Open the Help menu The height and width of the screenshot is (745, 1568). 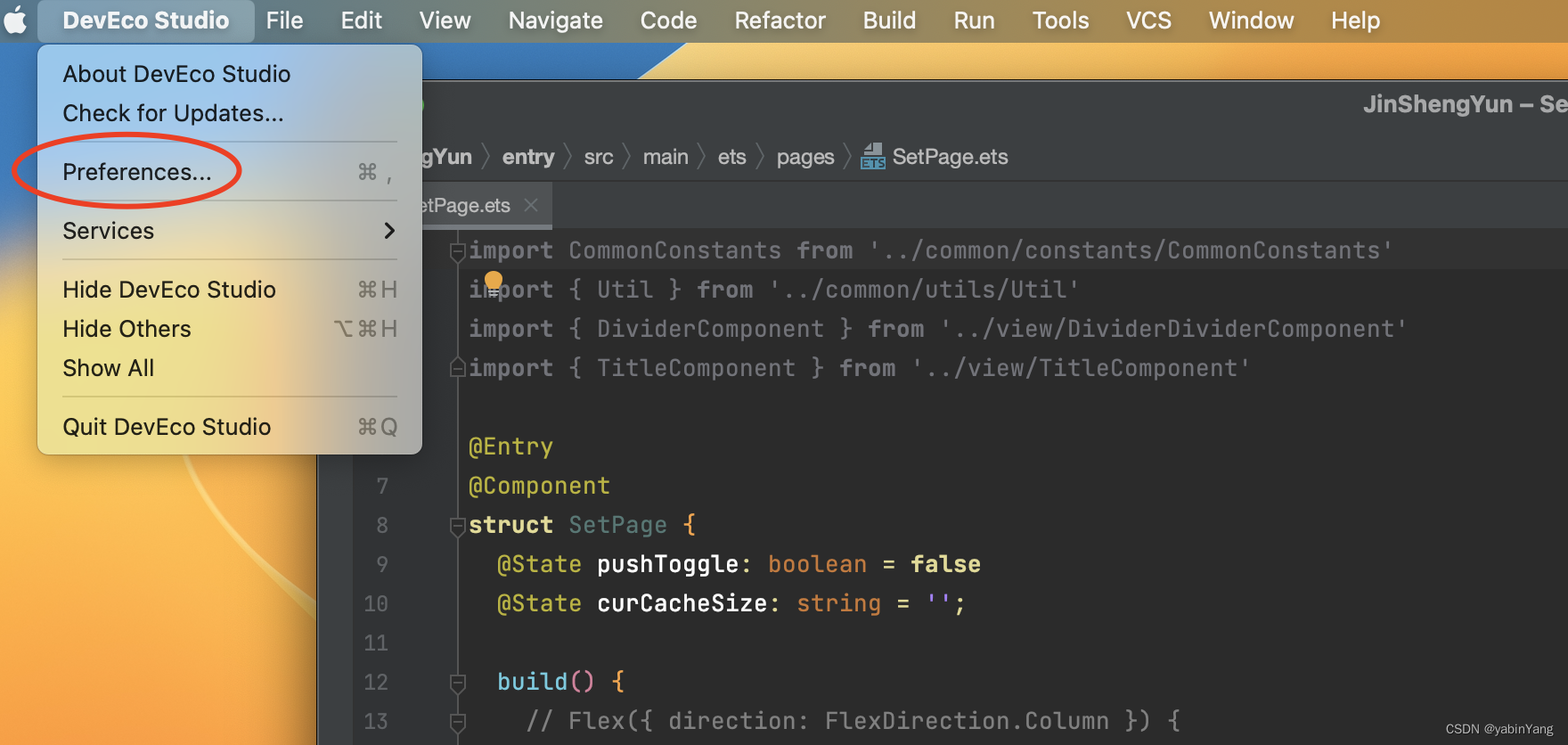(1355, 20)
